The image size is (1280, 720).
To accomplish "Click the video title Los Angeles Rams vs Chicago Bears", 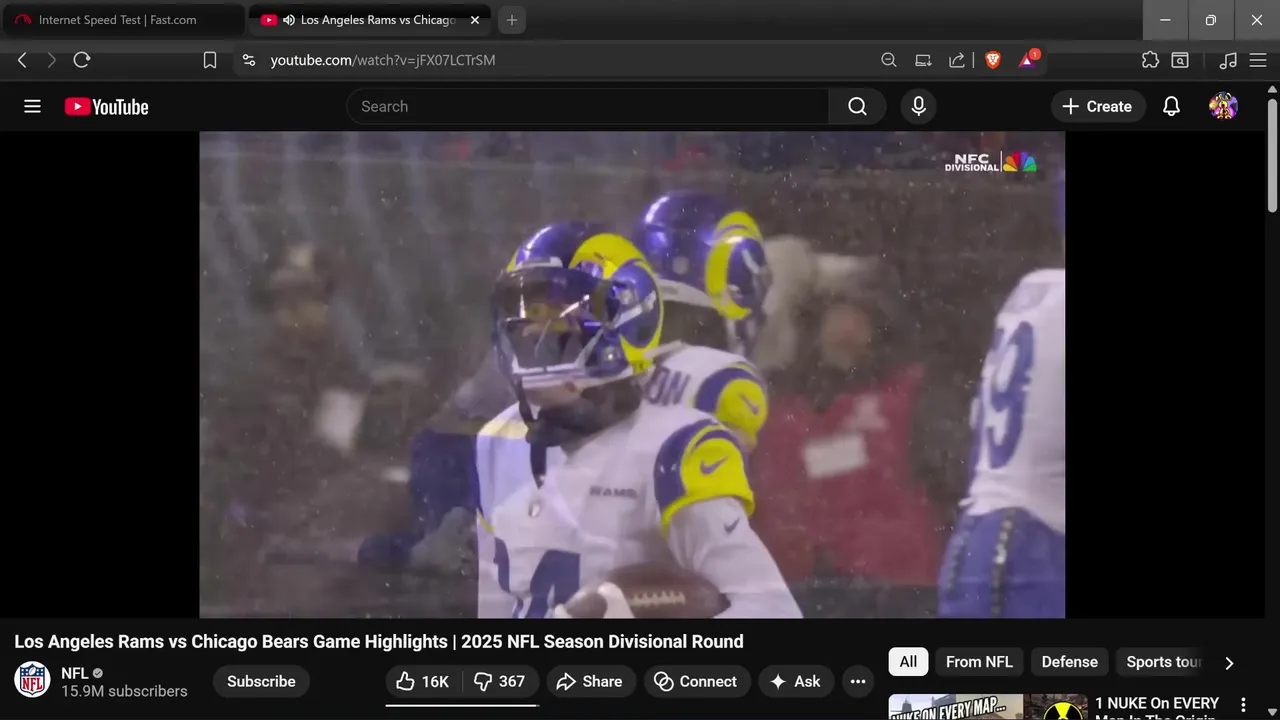I will tap(379, 641).
